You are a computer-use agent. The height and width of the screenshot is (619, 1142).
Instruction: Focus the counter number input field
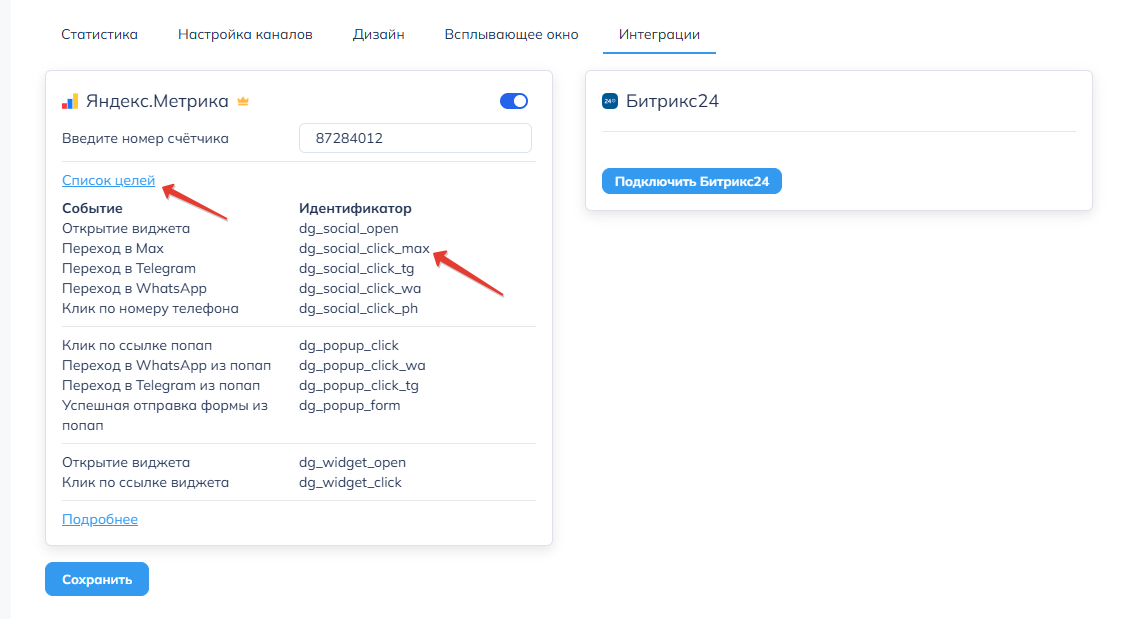pyautogui.click(x=415, y=138)
